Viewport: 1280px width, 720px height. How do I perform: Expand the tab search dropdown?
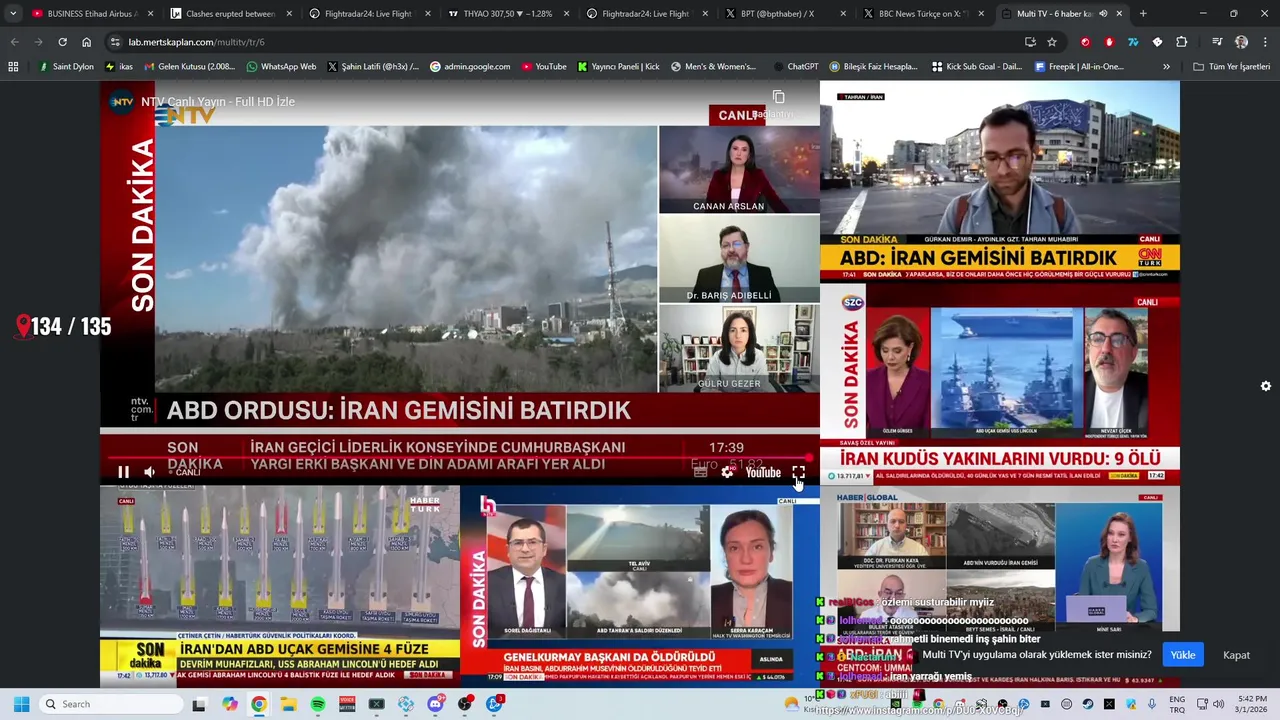coord(12,14)
